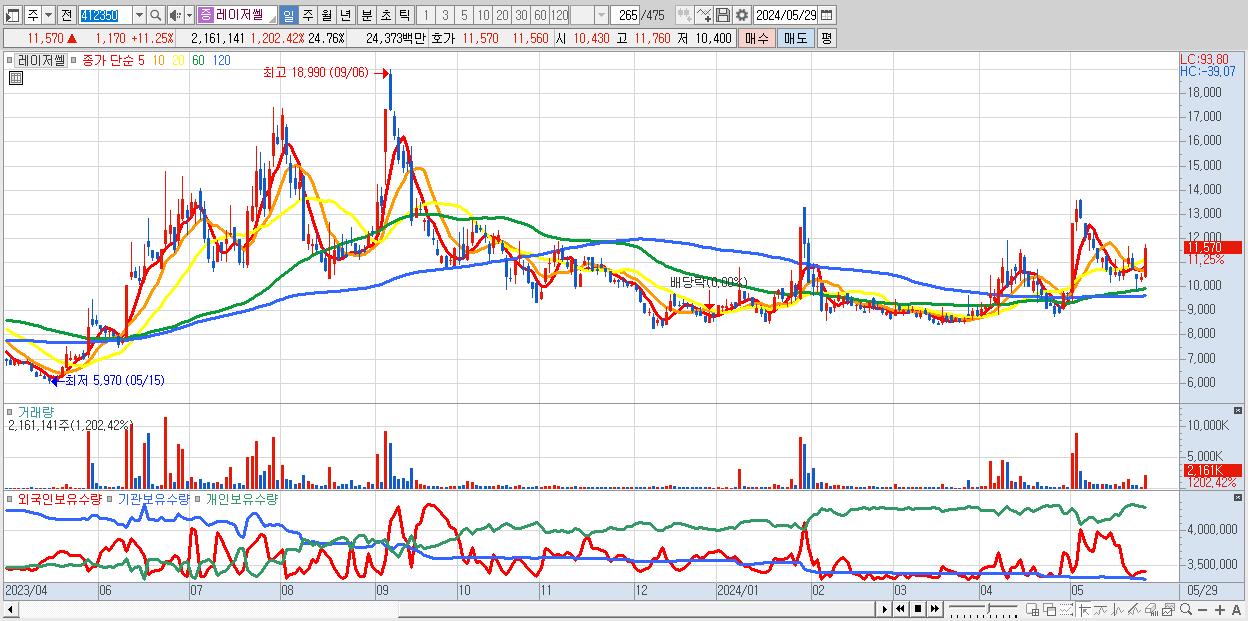Click the chart scrollbar left arrow
The width and height of the screenshot is (1248, 621).
click(x=10, y=609)
